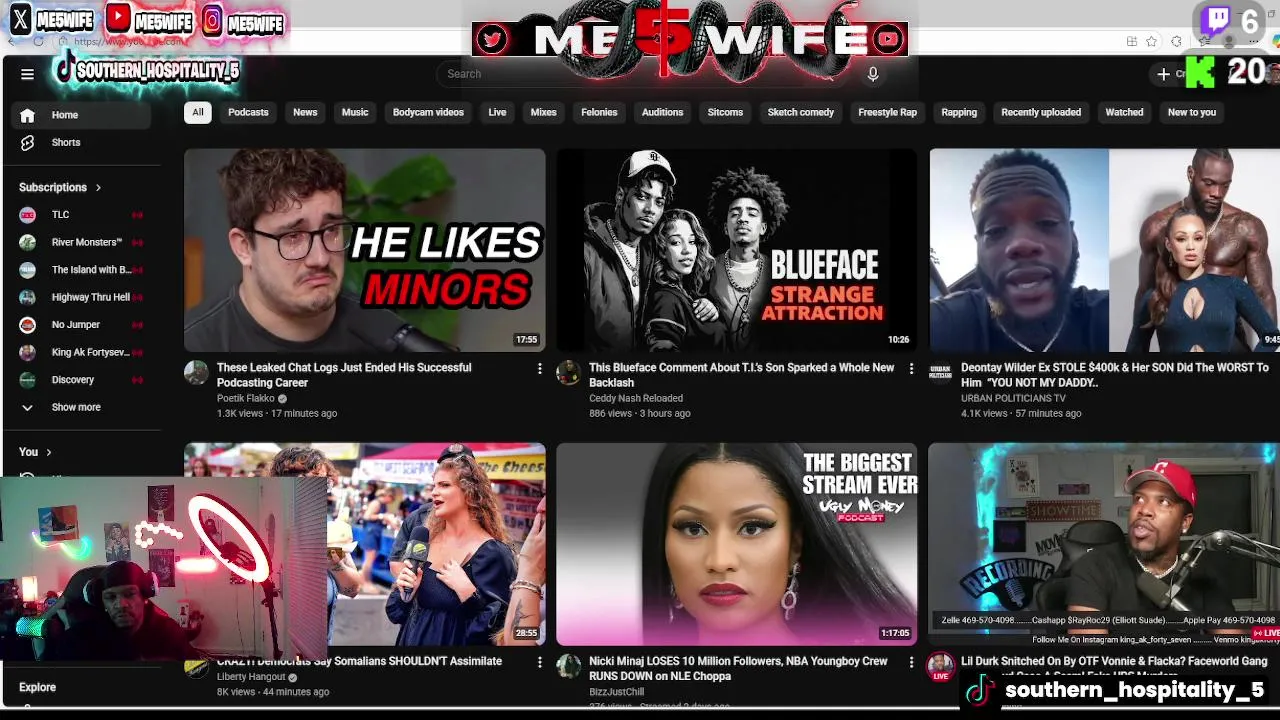The image size is (1280, 720).
Task: Select the News filter chip
Action: coord(305,113)
